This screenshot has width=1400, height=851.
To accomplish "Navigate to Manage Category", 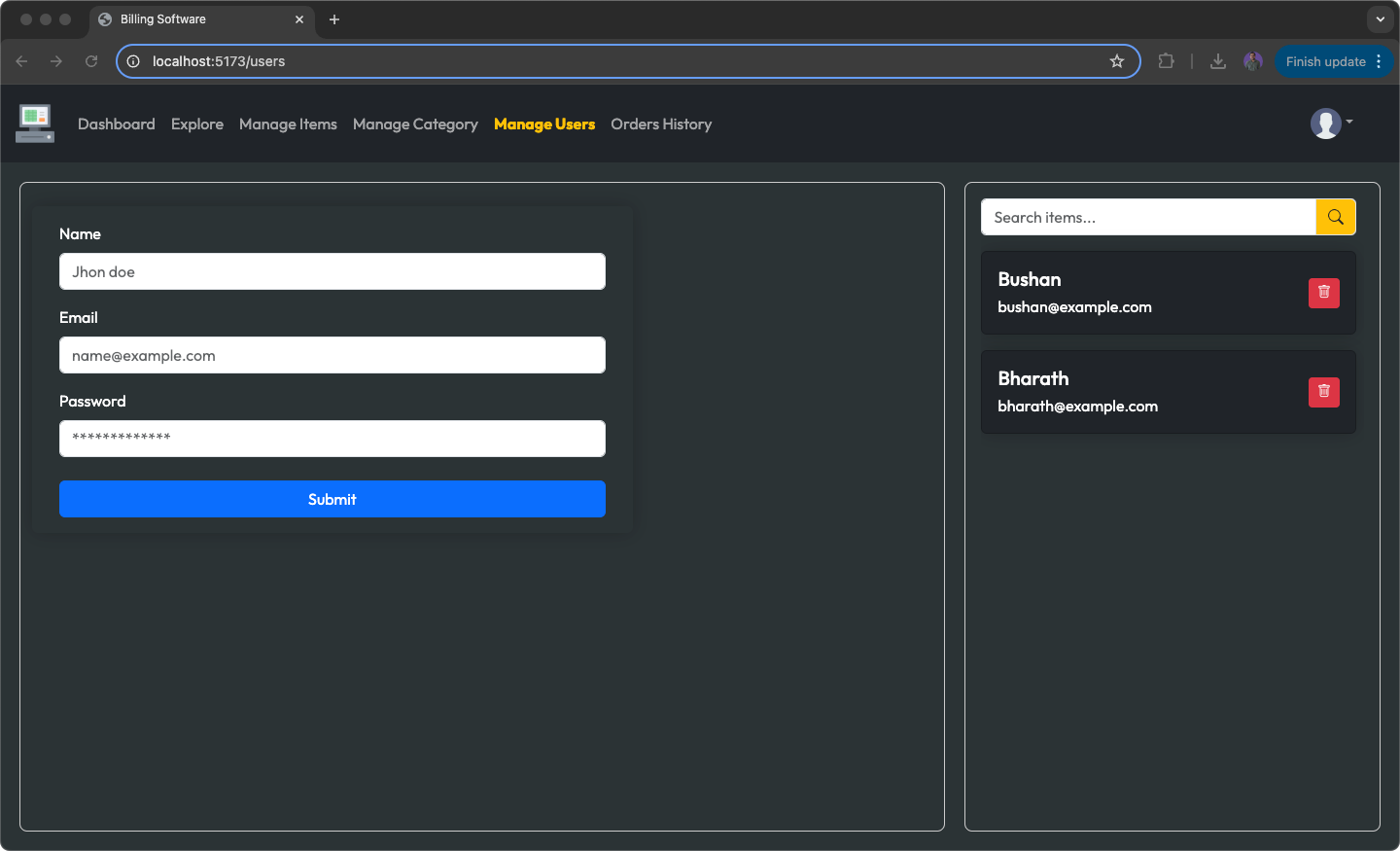I will pos(415,124).
